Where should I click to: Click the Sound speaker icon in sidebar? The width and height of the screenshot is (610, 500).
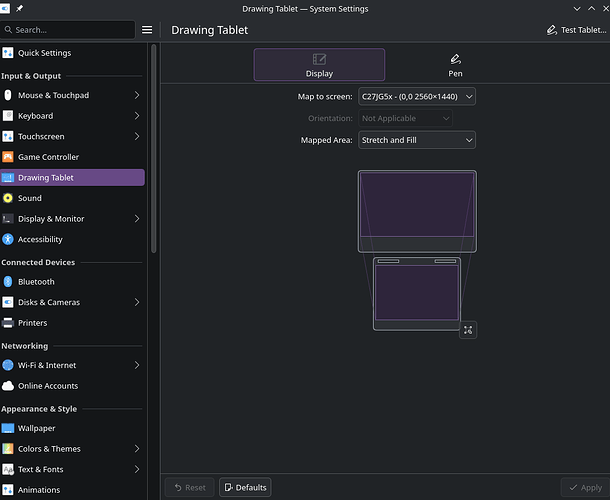pyautogui.click(x=8, y=198)
